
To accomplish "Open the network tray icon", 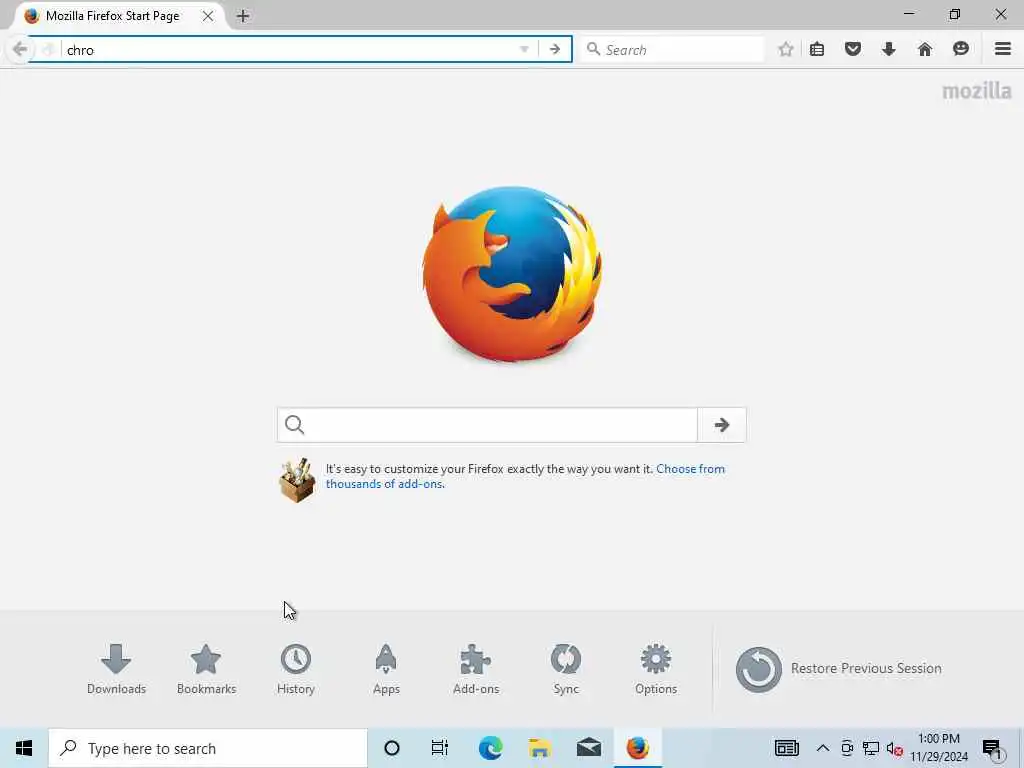I will [871, 748].
